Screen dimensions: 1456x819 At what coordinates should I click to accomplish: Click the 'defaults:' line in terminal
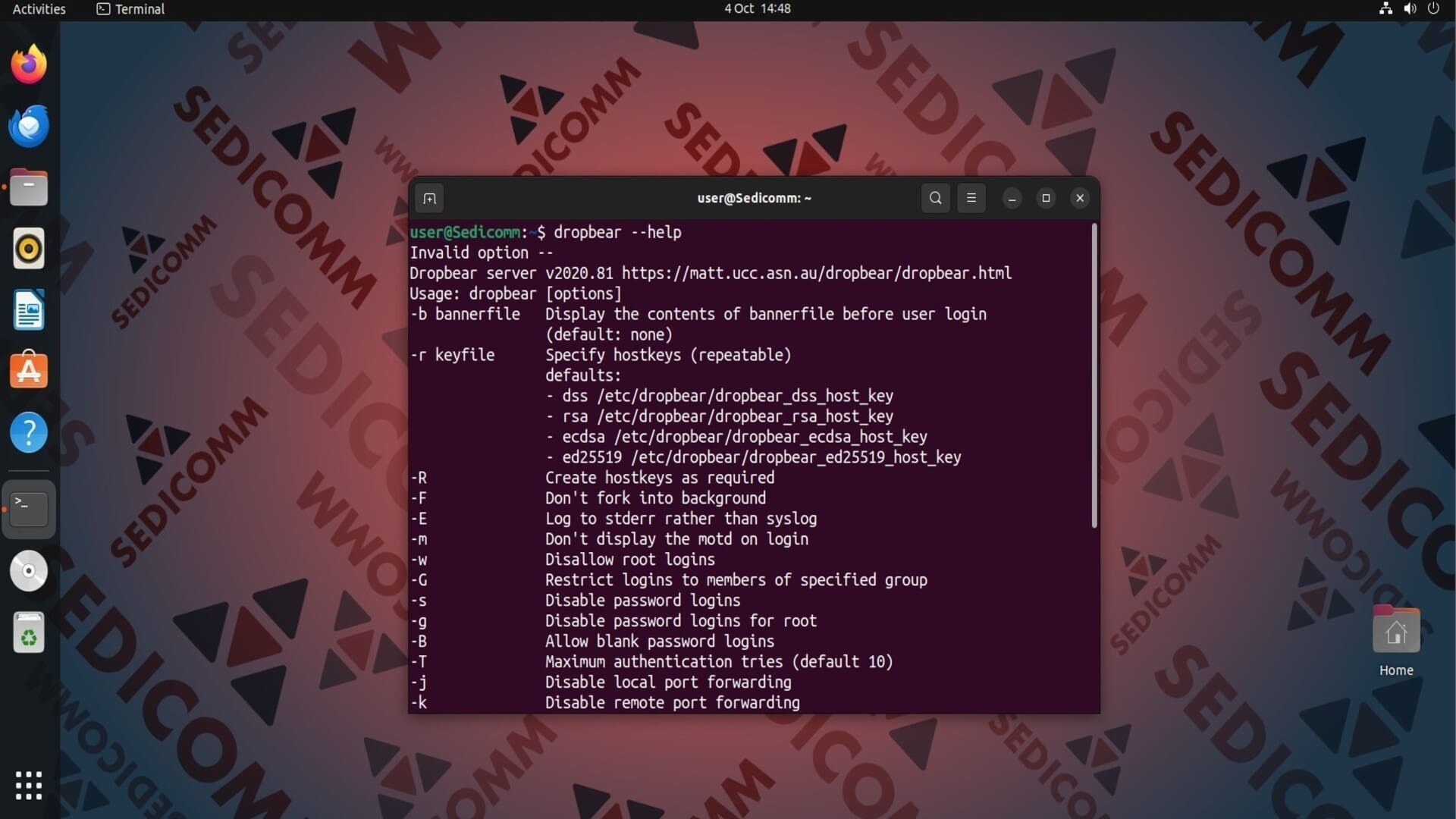[583, 375]
